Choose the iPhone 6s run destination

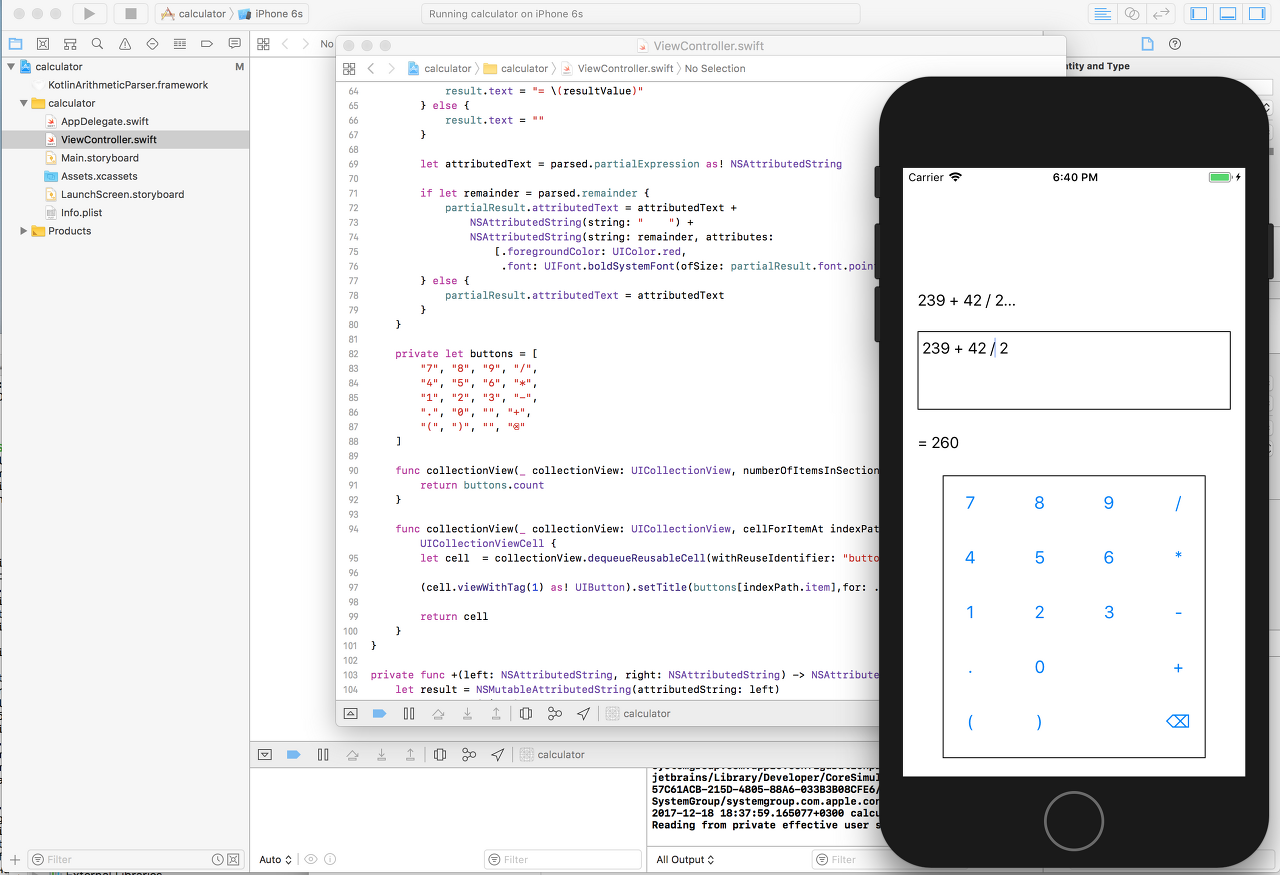(271, 14)
